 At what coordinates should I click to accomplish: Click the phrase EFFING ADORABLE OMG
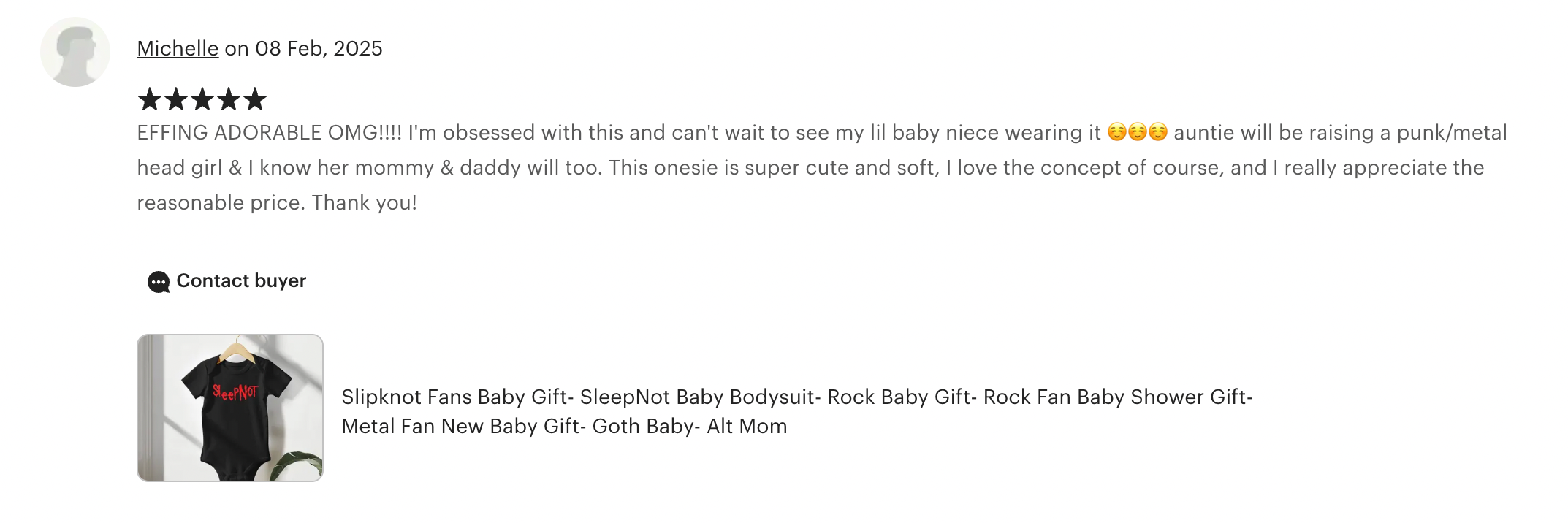coord(259,133)
